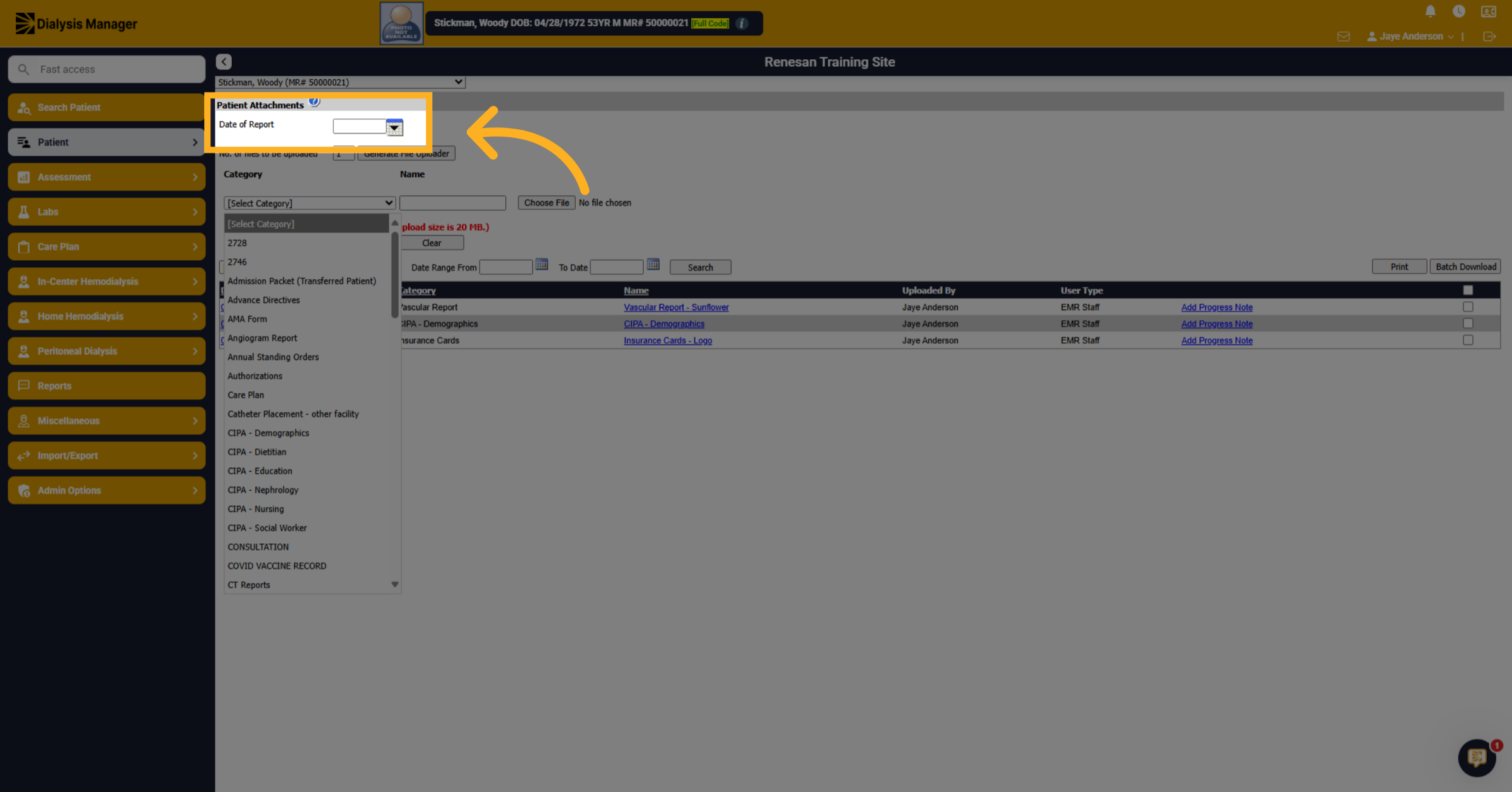Viewport: 1512px width, 792px height.
Task: Click the Patient Attachments help icon
Action: (314, 101)
